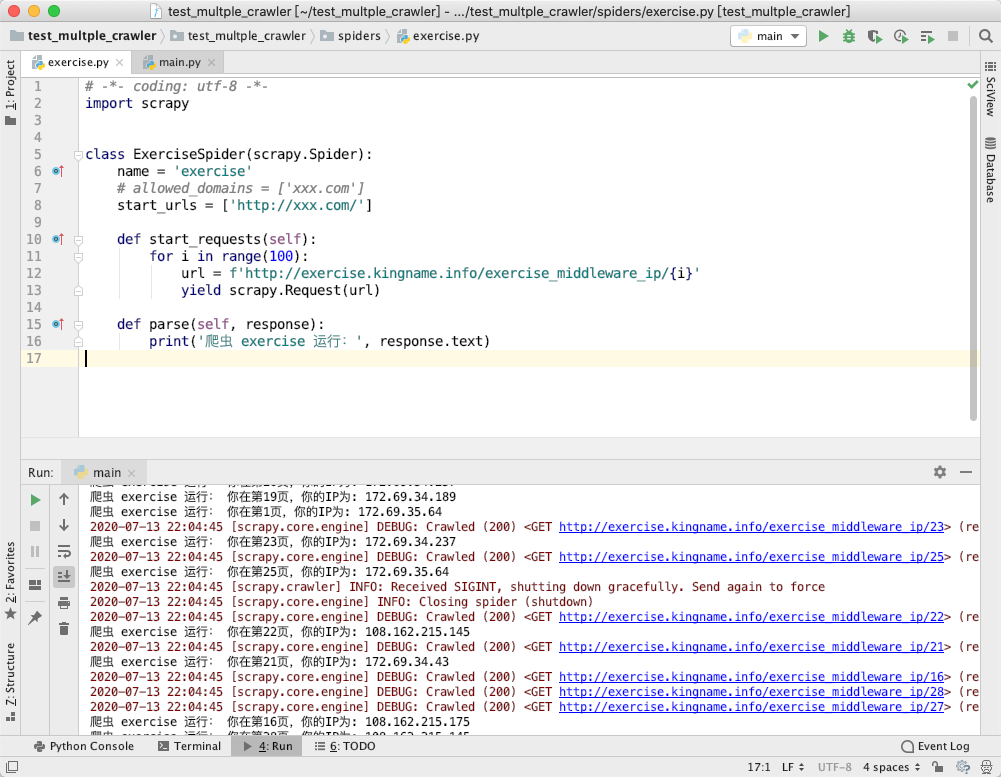
Task: Open the main run configuration dropdown
Action: [769, 36]
